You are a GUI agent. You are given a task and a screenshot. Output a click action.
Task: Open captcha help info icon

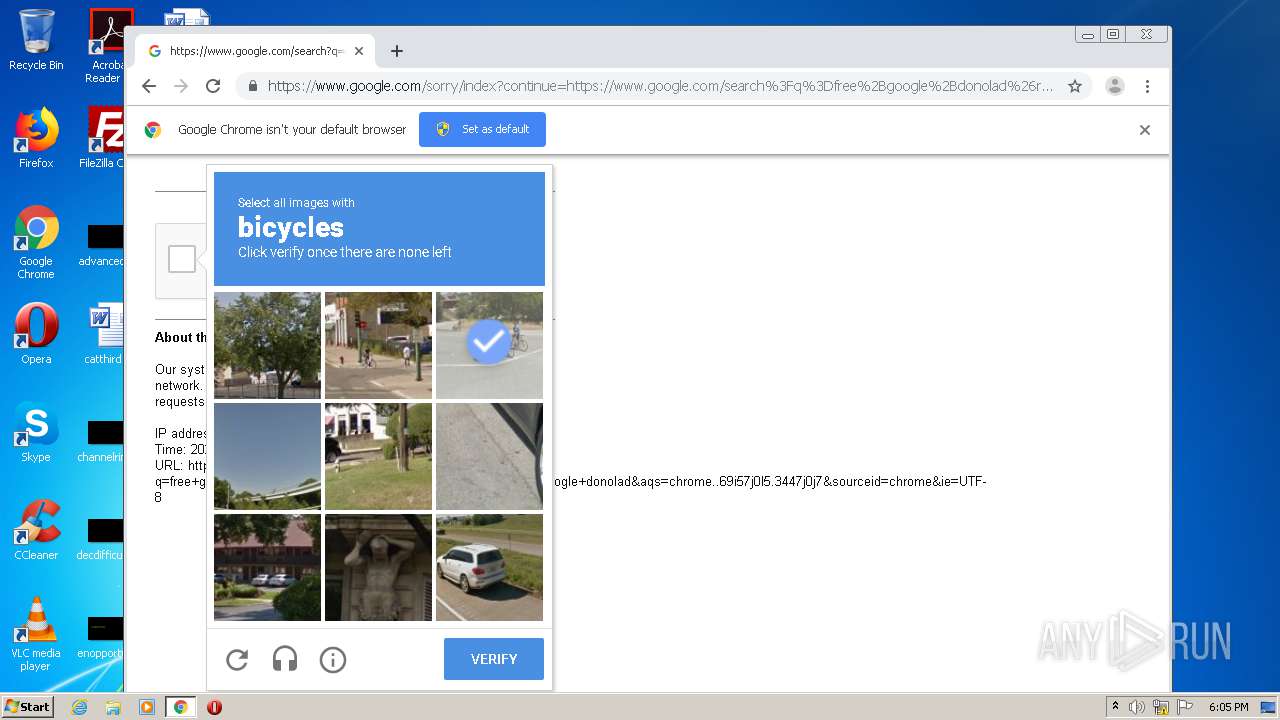pos(333,659)
